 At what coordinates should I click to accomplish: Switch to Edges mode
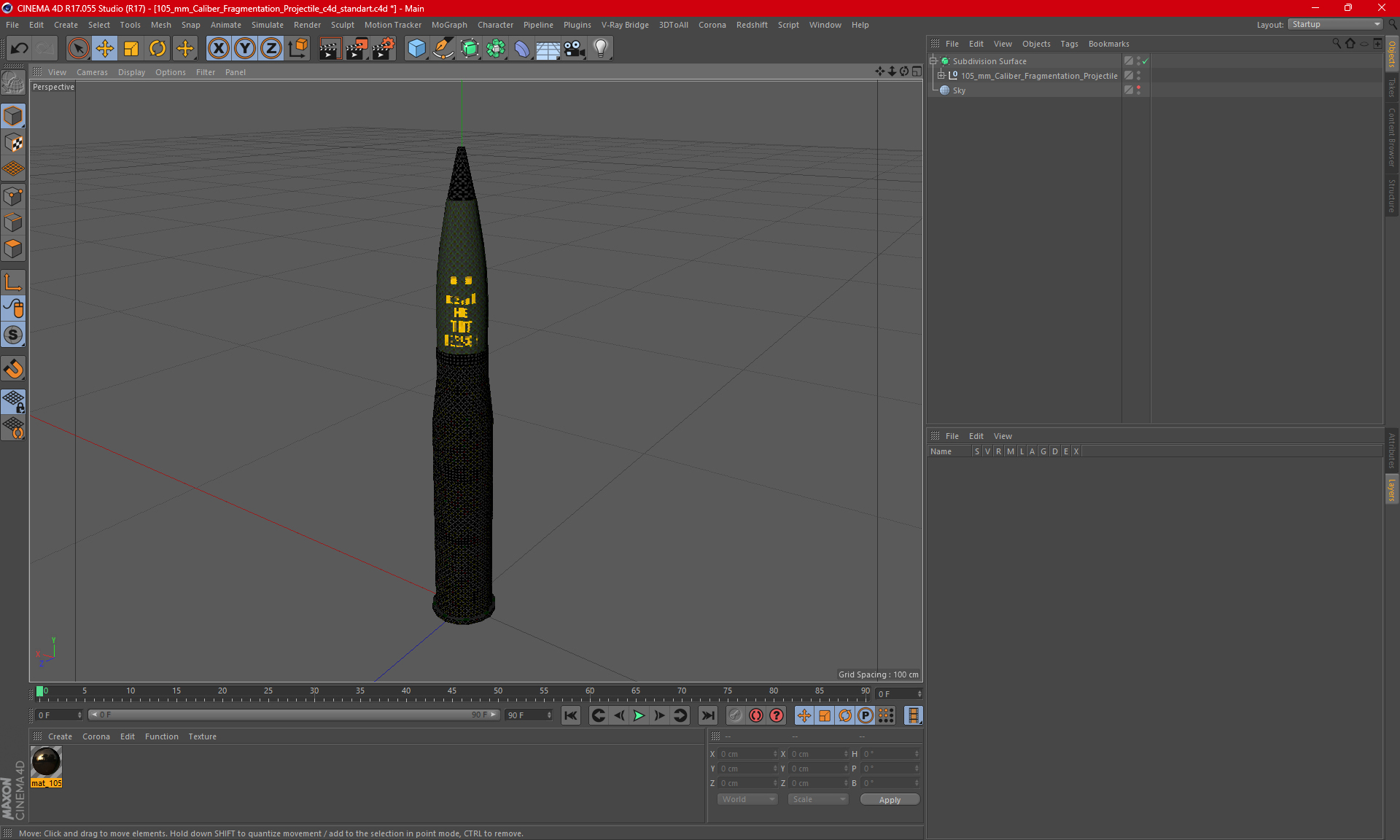[x=13, y=222]
